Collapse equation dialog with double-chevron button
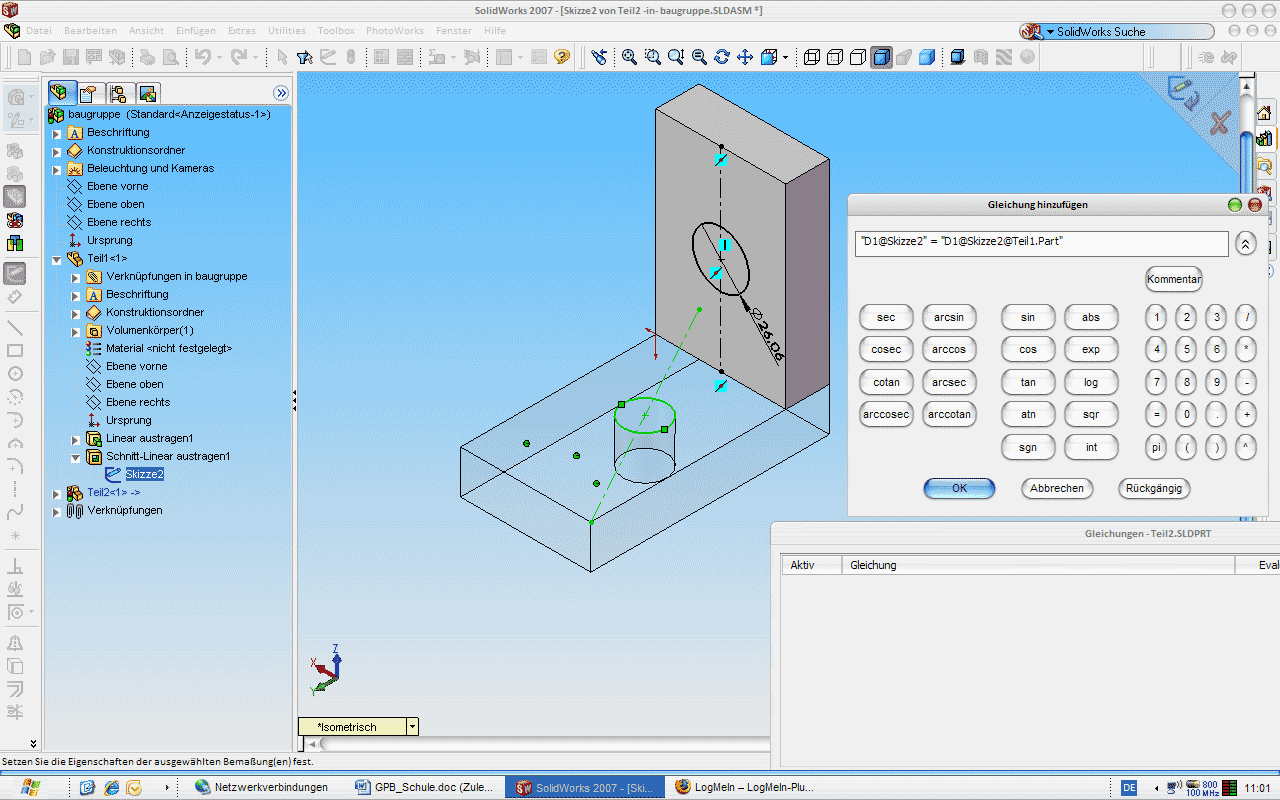 [x=1245, y=243]
